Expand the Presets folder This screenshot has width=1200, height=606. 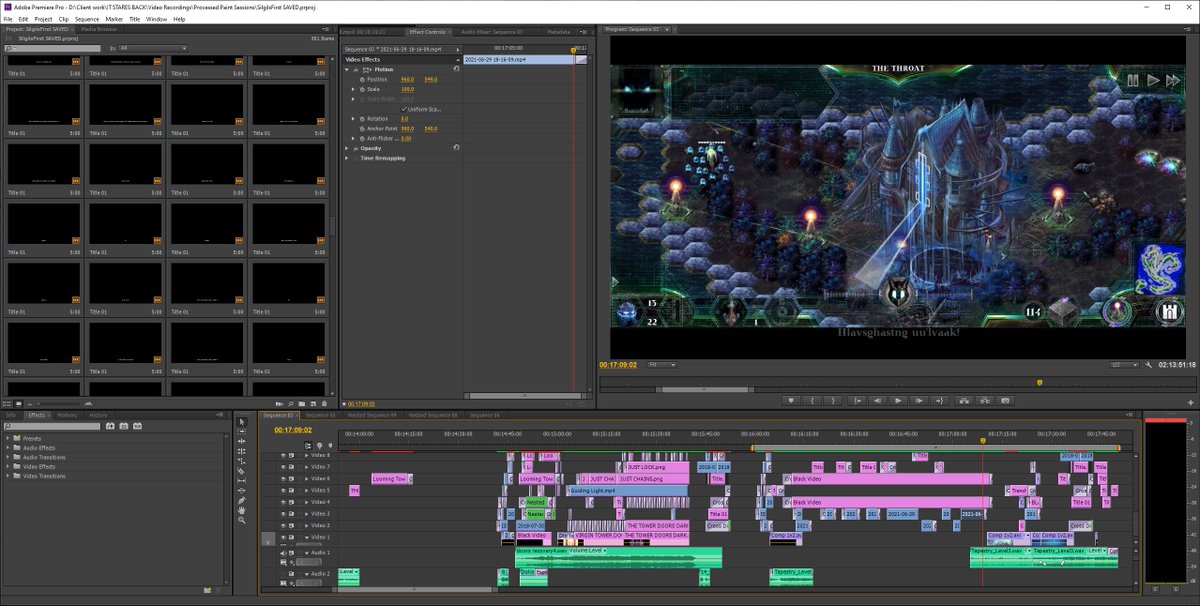[x=7, y=438]
